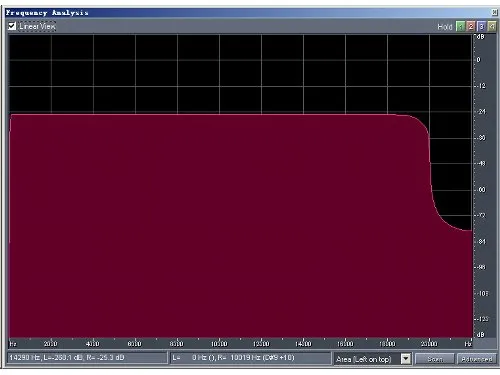
Task: Click the Scan button
Action: pyautogui.click(x=435, y=359)
